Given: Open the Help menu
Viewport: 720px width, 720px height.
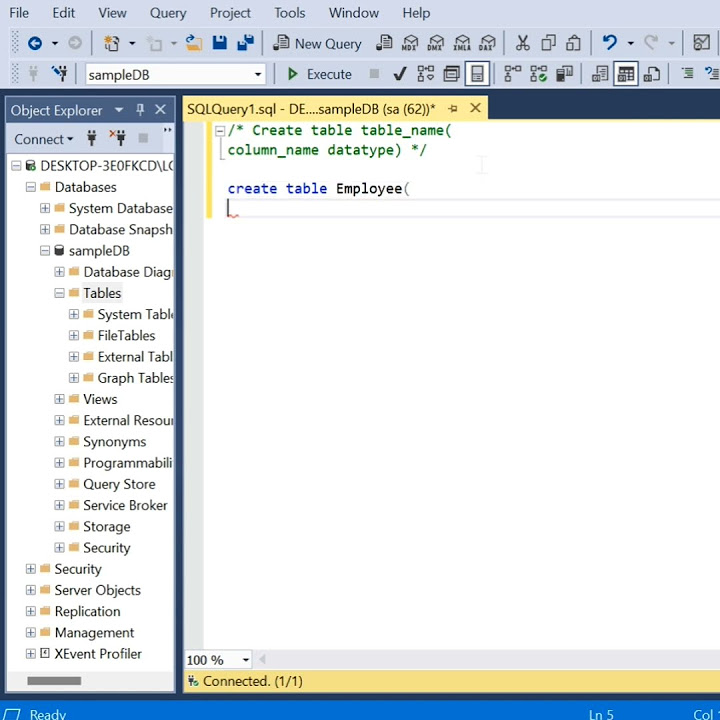Looking at the screenshot, I should coord(416,13).
